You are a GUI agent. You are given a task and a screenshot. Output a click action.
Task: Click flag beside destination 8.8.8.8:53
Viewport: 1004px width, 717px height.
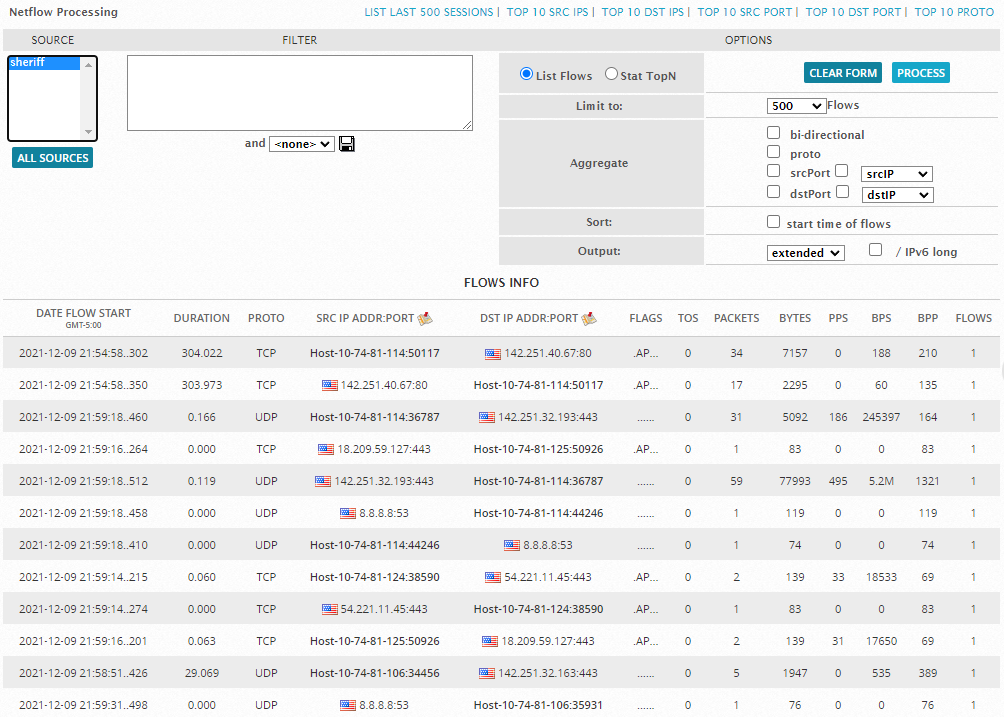tap(512, 545)
